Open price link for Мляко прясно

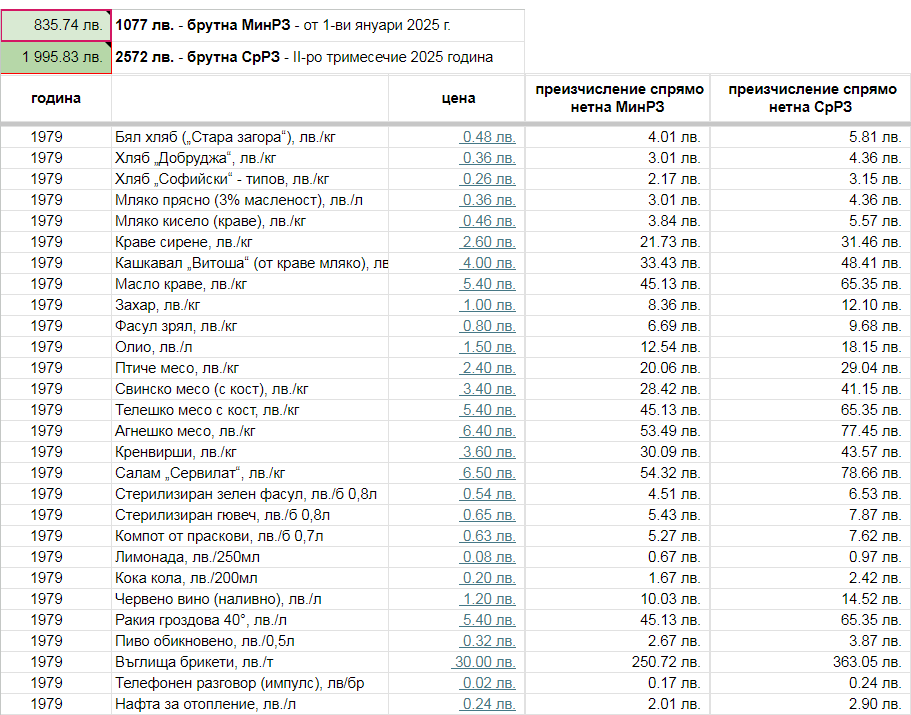tap(489, 200)
